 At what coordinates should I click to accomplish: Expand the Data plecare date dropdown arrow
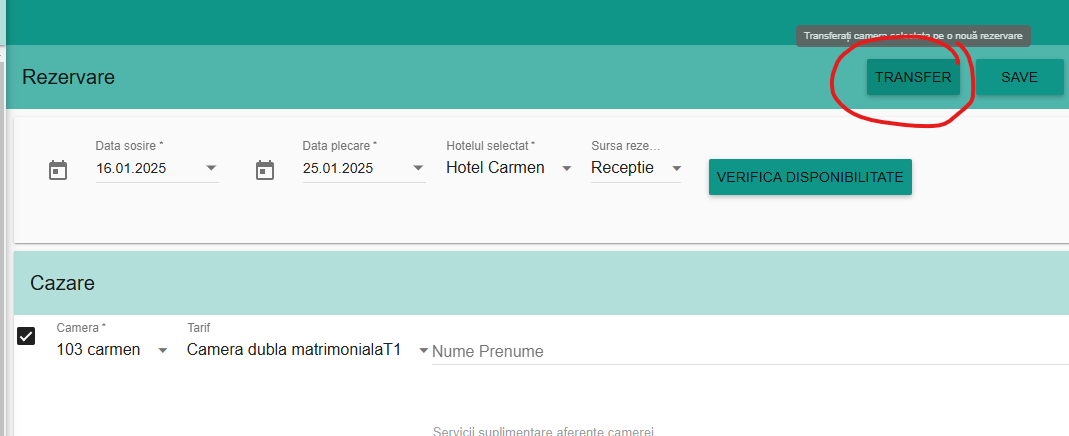[x=418, y=168]
